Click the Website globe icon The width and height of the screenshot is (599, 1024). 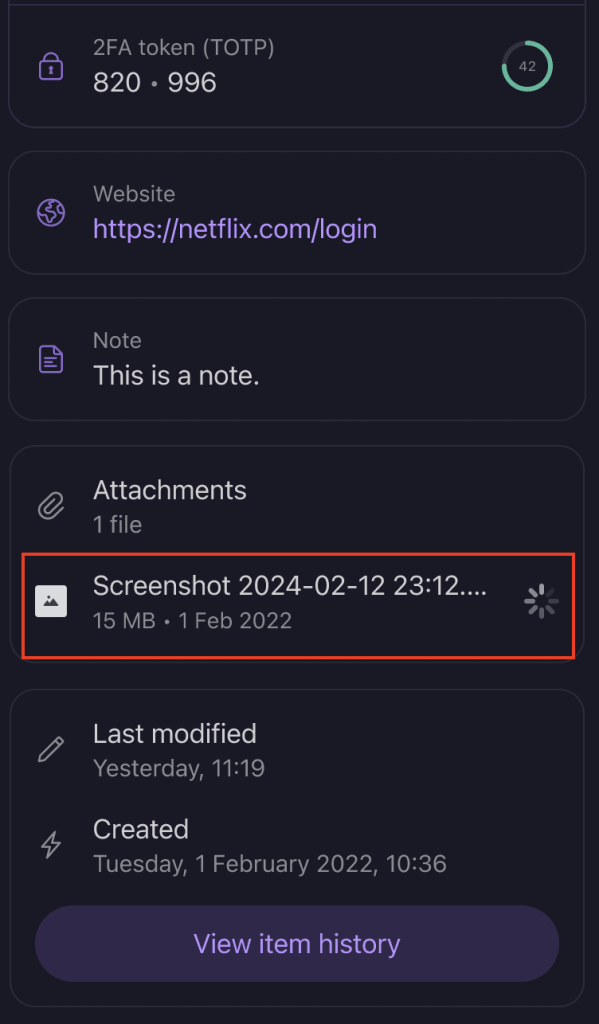coord(51,213)
